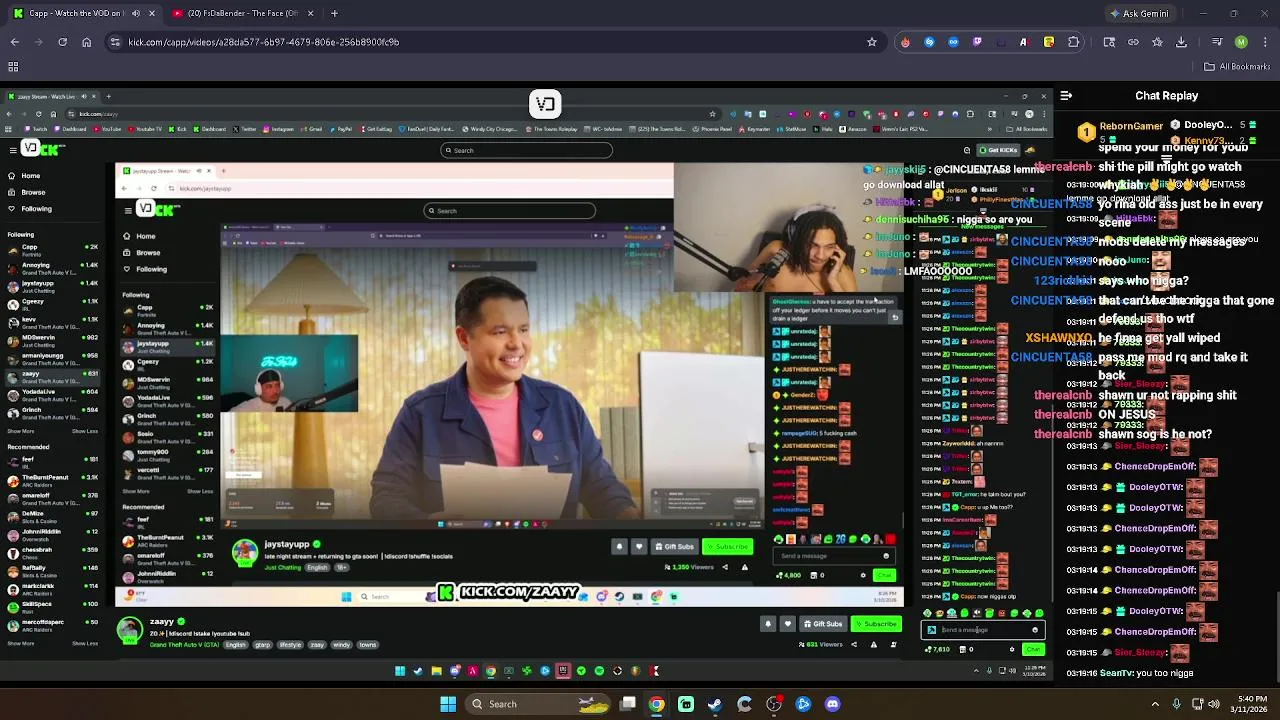Open the Chrome three-dot menu
This screenshot has width=1280, height=720.
coord(1265,42)
